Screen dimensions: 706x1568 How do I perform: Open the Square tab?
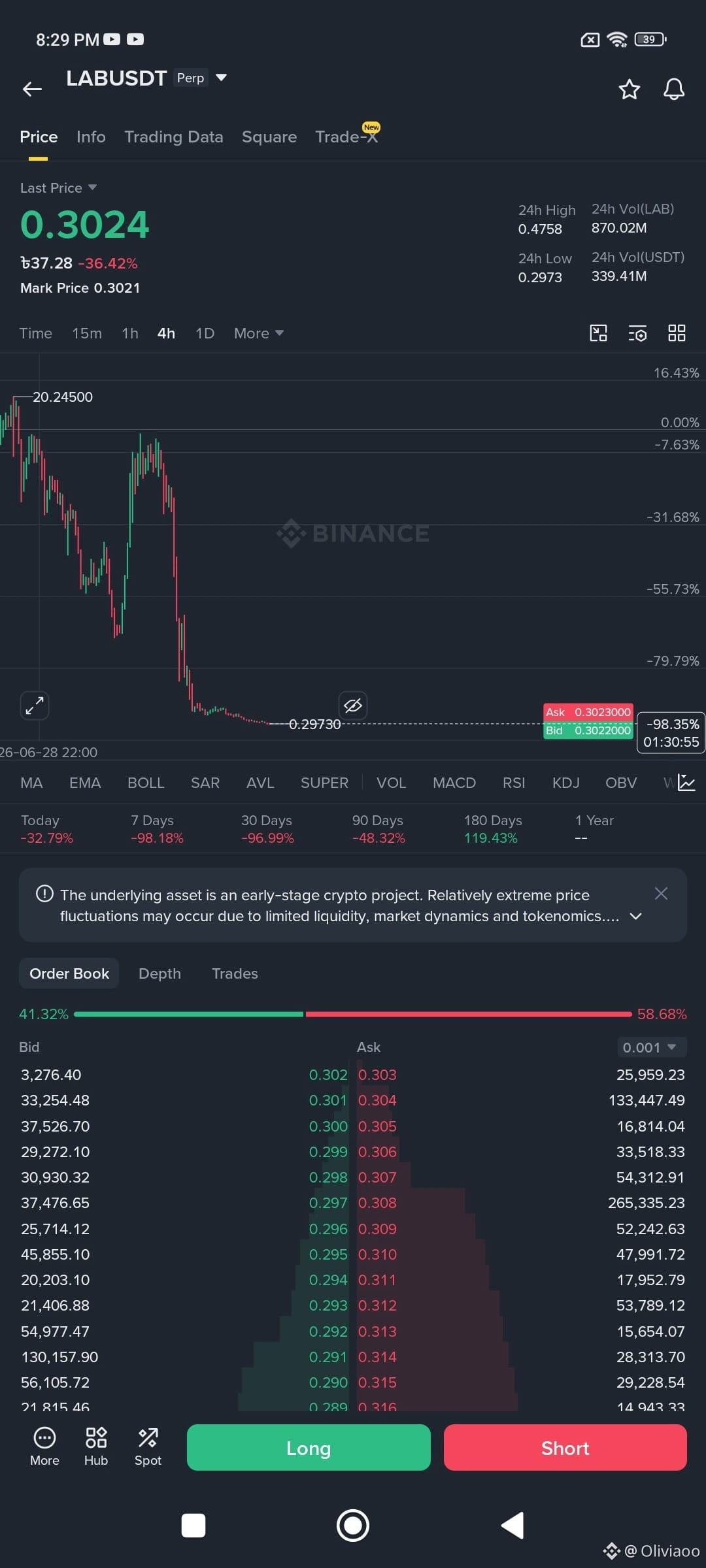pyautogui.click(x=269, y=137)
